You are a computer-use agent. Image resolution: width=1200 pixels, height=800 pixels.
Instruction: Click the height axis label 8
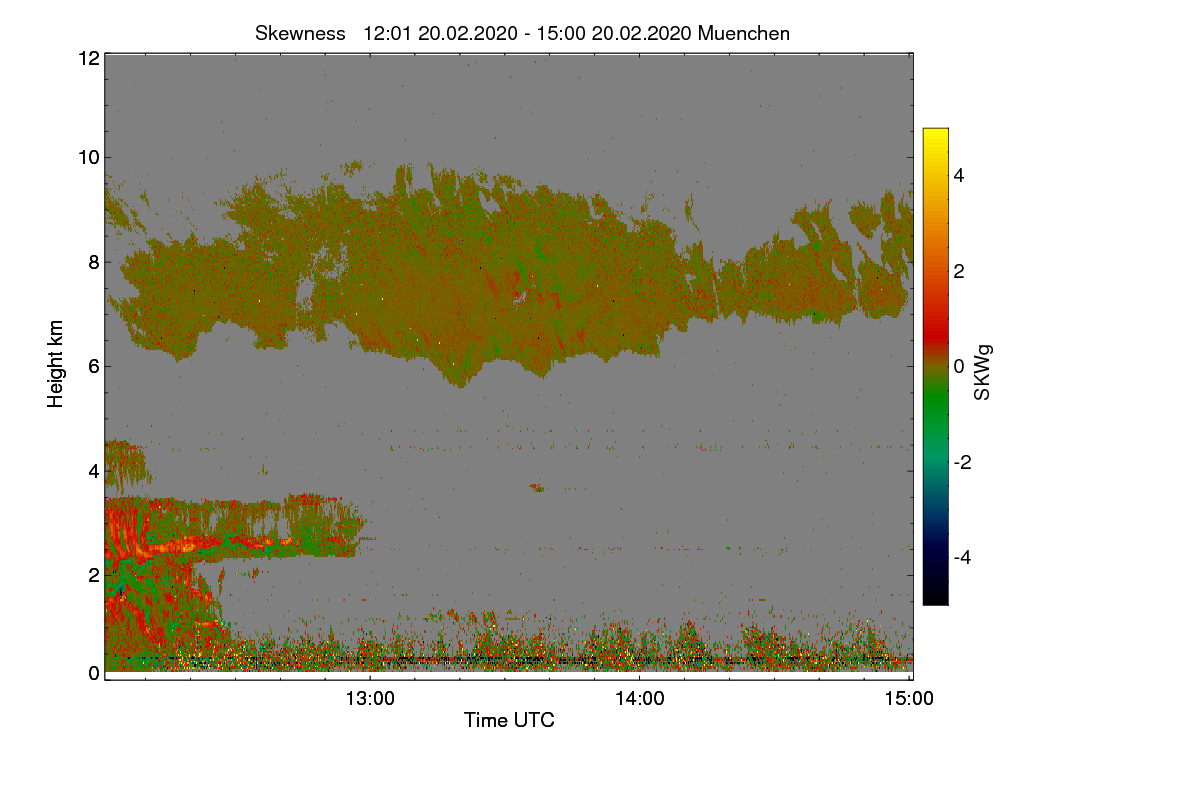point(93,262)
